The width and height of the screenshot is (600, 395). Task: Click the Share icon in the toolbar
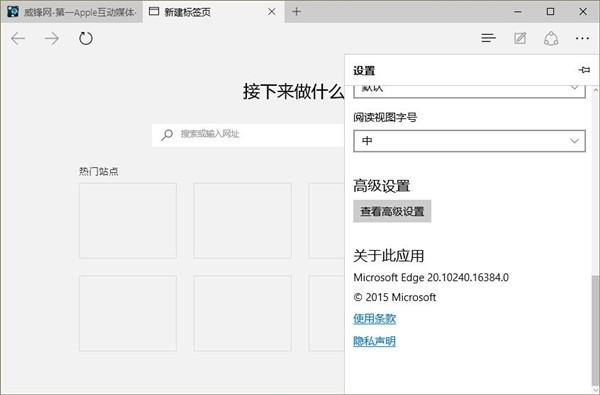[x=551, y=39]
